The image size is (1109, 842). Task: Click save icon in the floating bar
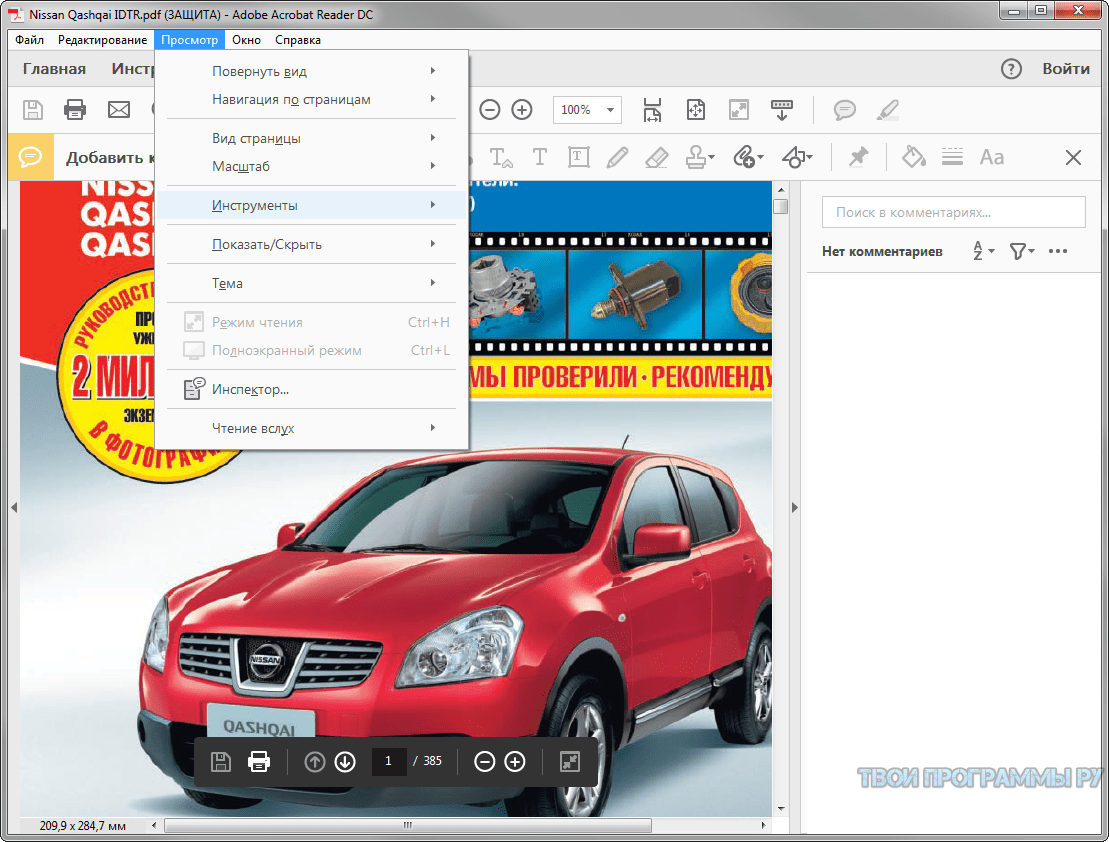(x=221, y=761)
